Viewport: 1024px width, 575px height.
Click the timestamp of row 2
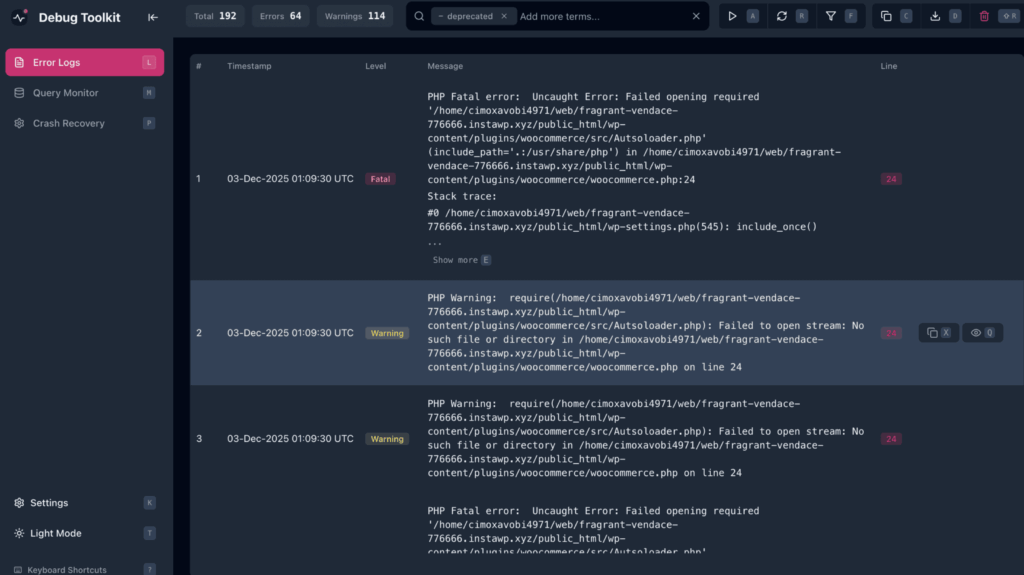[291, 333]
